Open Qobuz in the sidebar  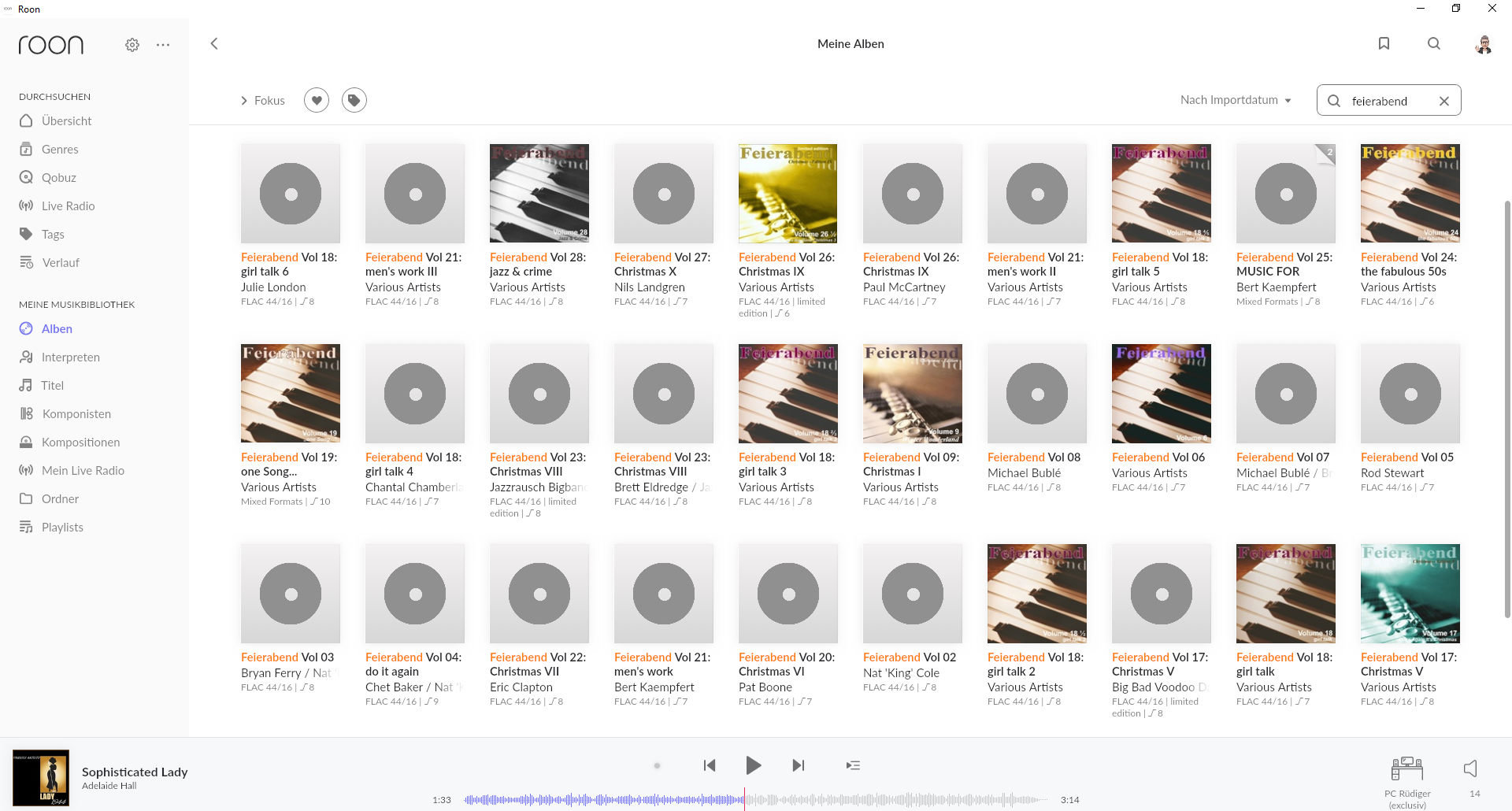click(x=59, y=177)
